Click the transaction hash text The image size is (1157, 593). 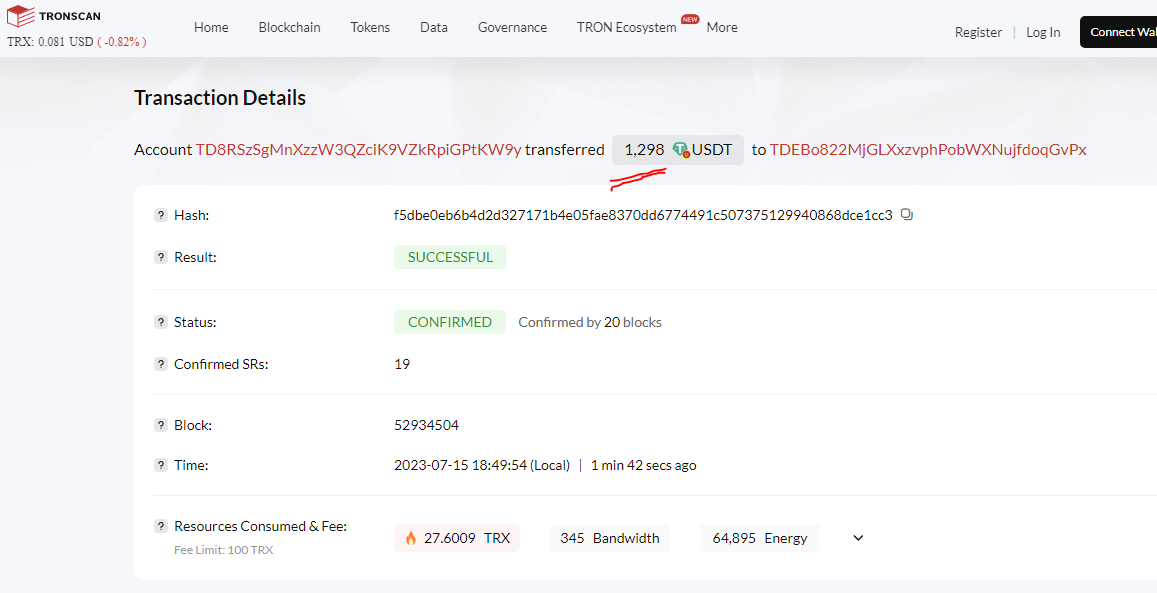[x=643, y=215]
